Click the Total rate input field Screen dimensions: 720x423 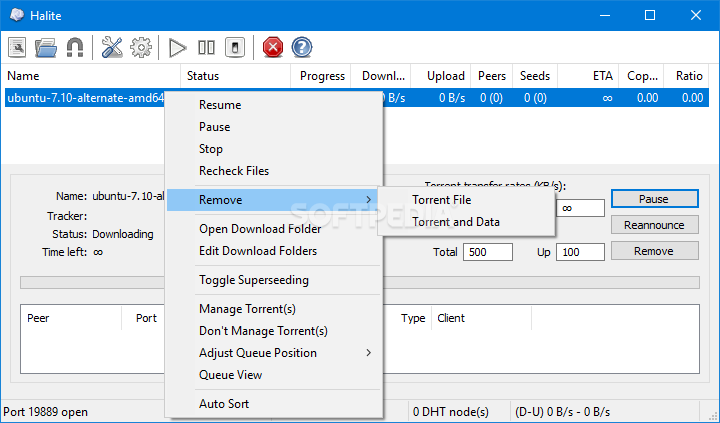click(488, 252)
